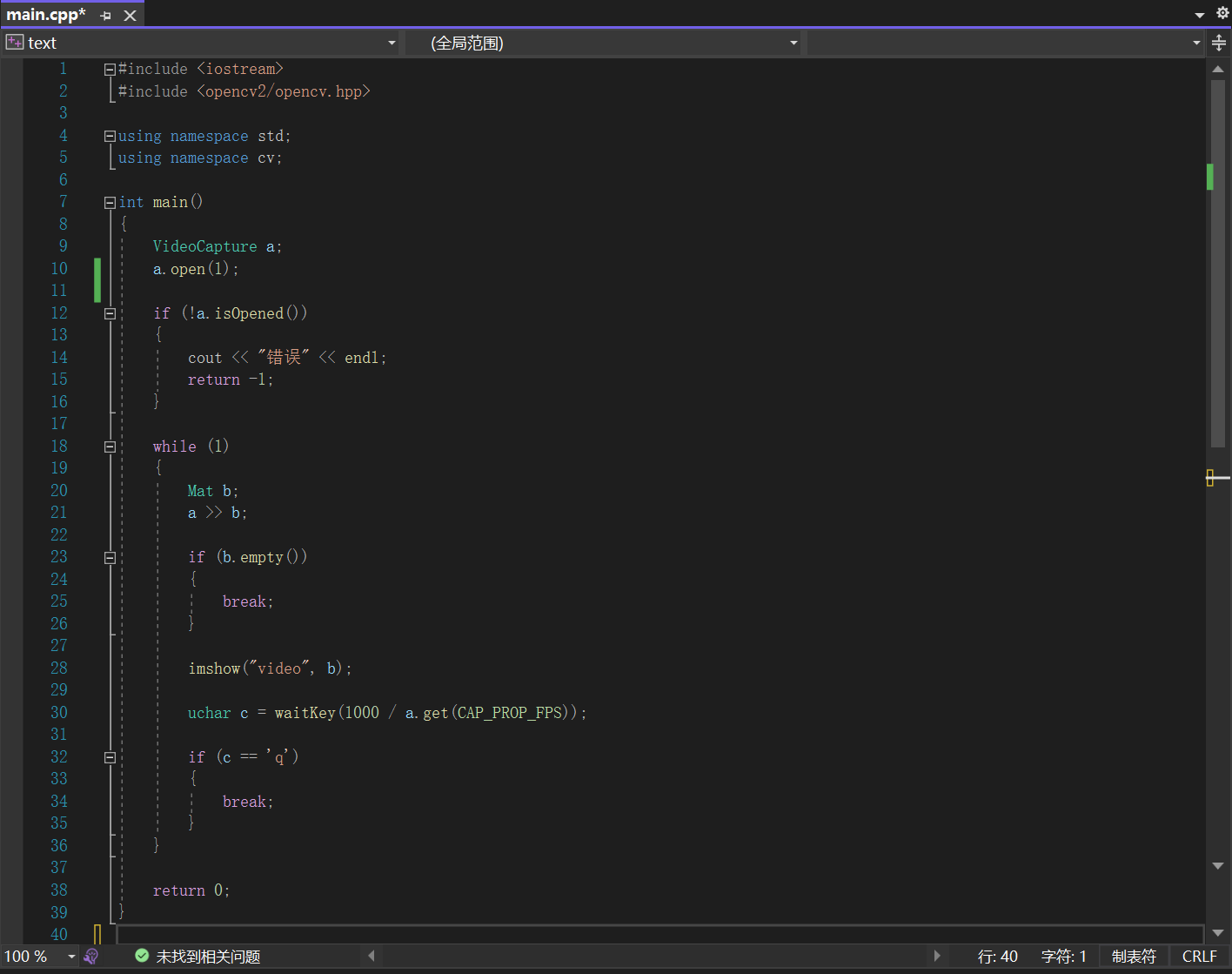Collapse the if (c == 'q') block
This screenshot has height=974, width=1232.
110,757
